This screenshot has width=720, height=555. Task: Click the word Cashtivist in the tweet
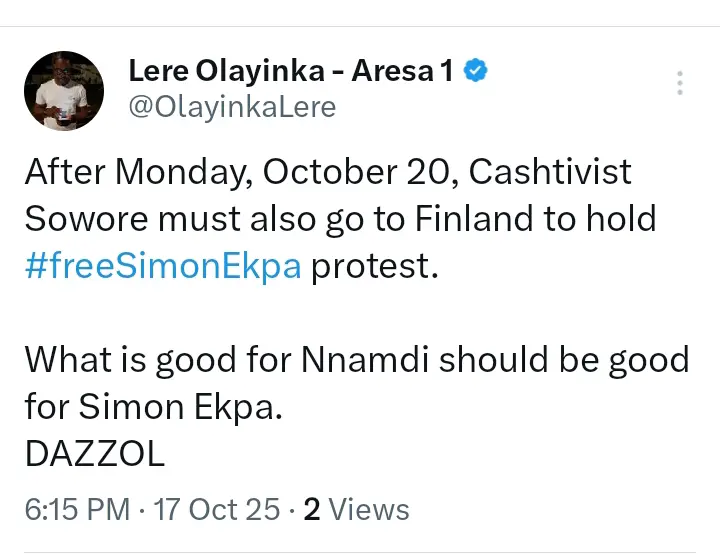tap(549, 172)
